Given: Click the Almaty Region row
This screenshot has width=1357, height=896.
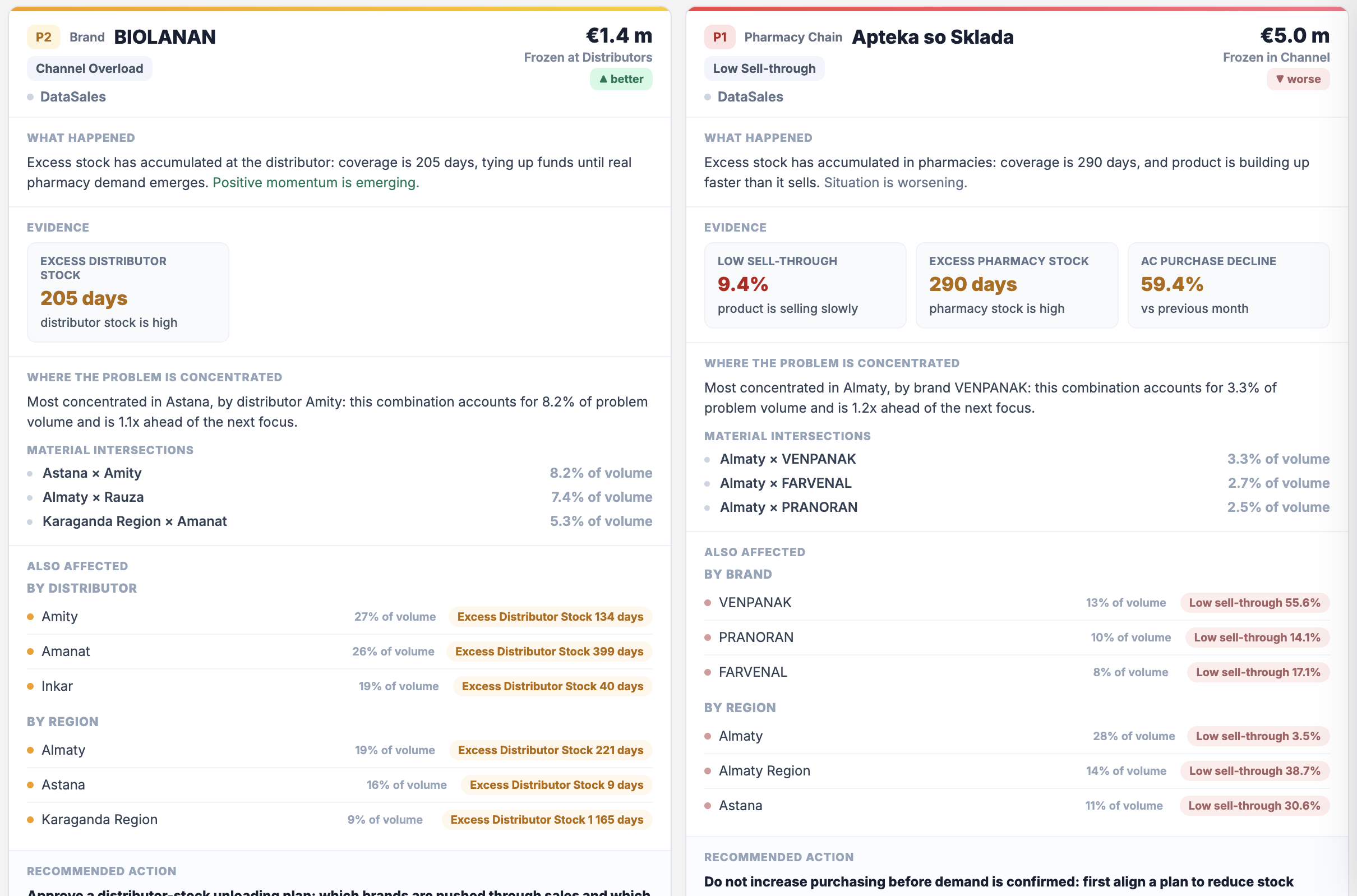Looking at the screenshot, I should [x=1017, y=772].
